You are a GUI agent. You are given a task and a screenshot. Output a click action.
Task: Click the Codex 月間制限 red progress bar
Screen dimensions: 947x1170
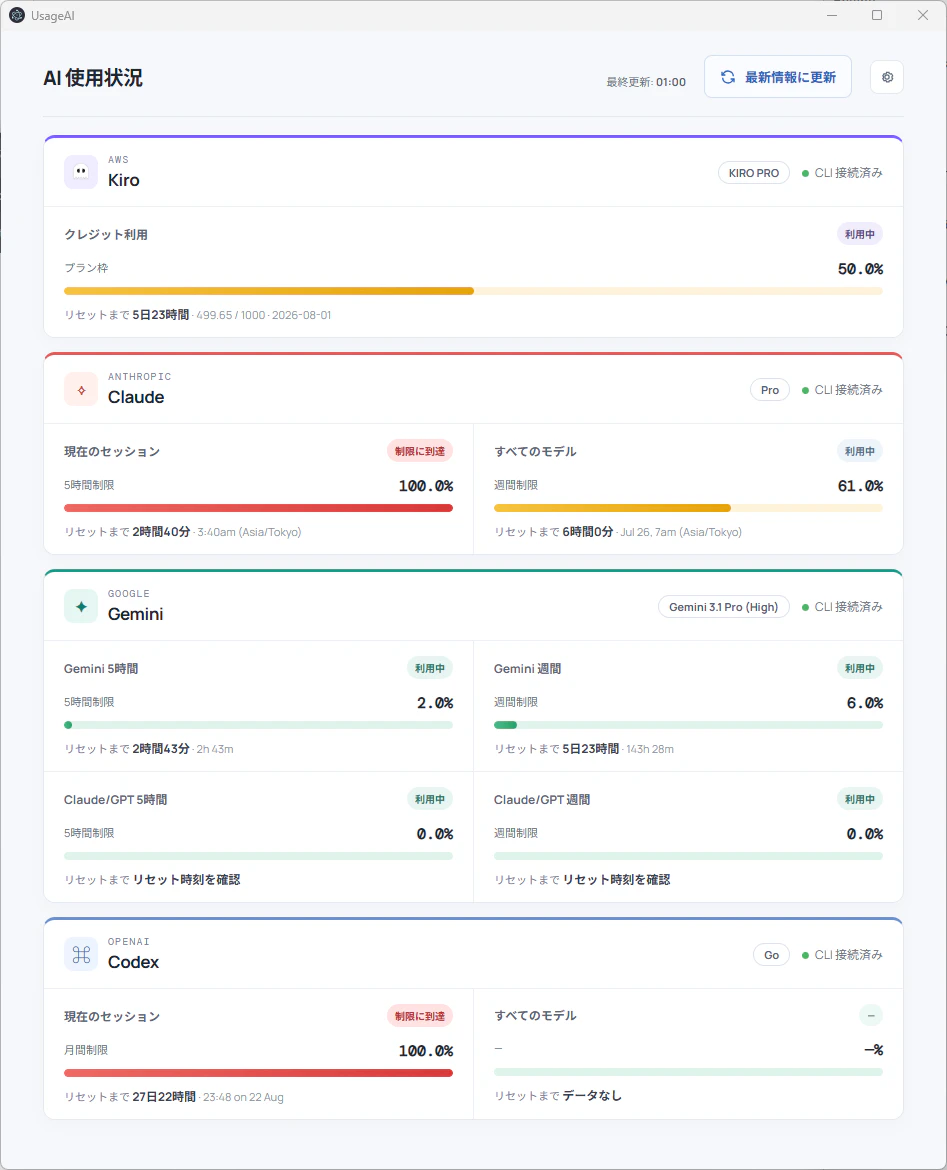tap(258, 1073)
